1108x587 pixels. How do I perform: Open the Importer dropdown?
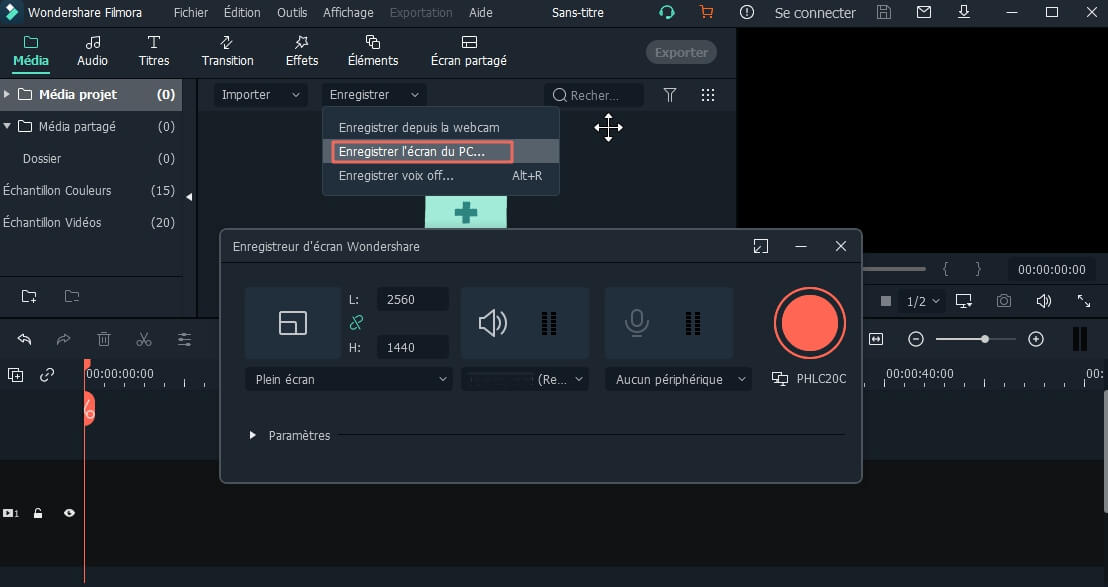coord(261,95)
